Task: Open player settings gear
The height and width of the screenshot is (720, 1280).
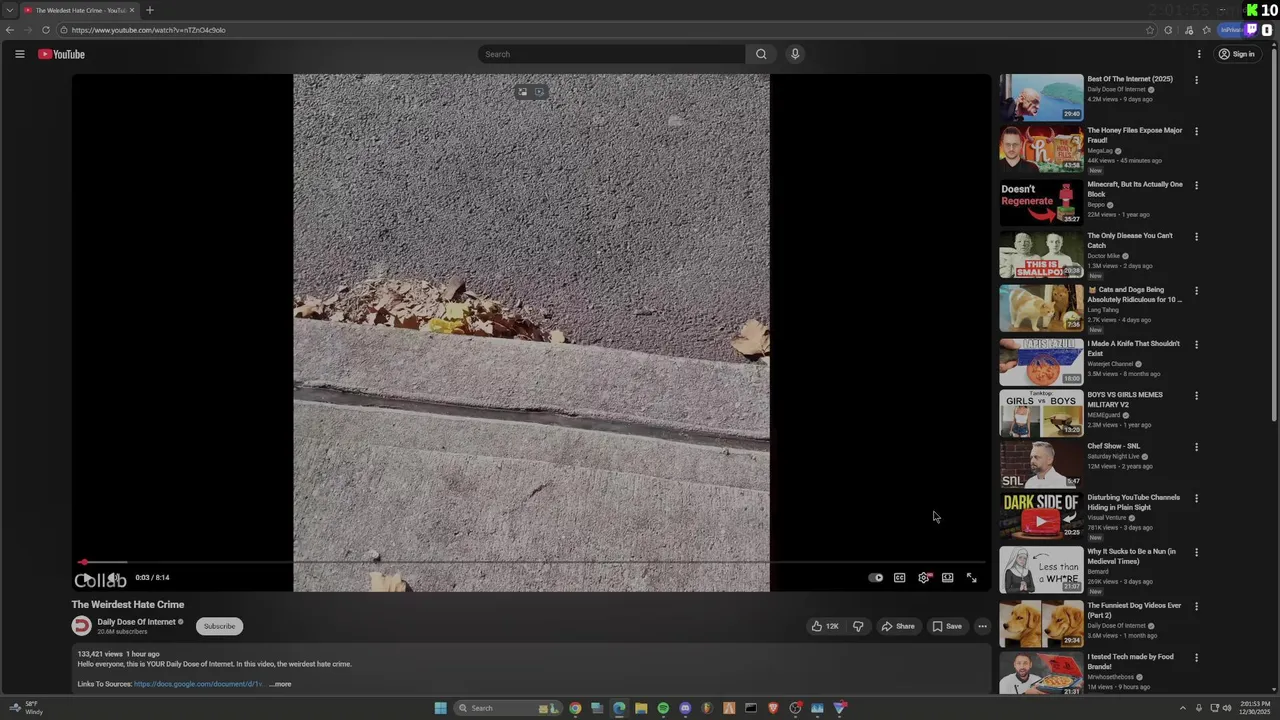Action: 923,577
